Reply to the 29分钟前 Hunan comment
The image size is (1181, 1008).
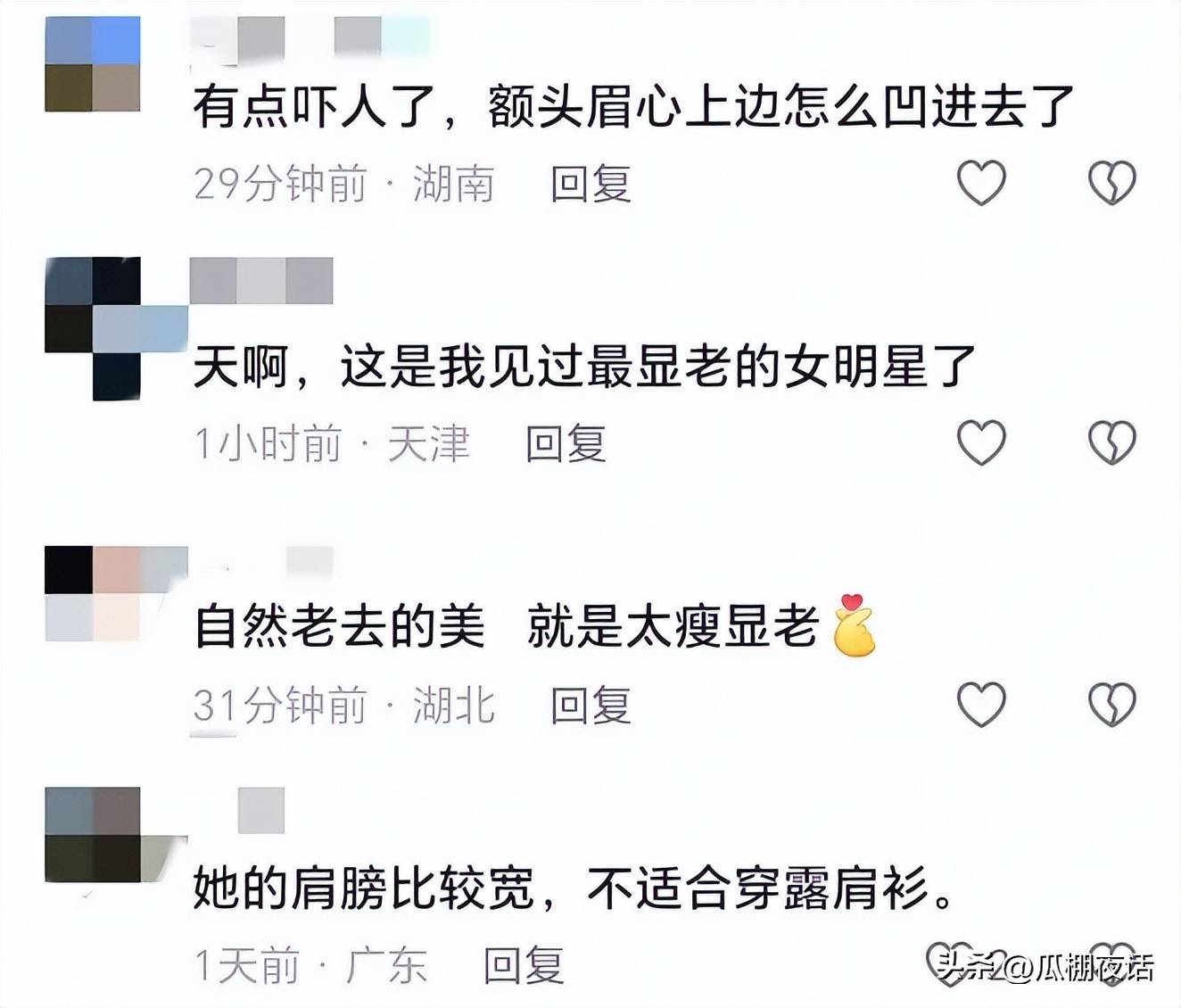point(590,184)
